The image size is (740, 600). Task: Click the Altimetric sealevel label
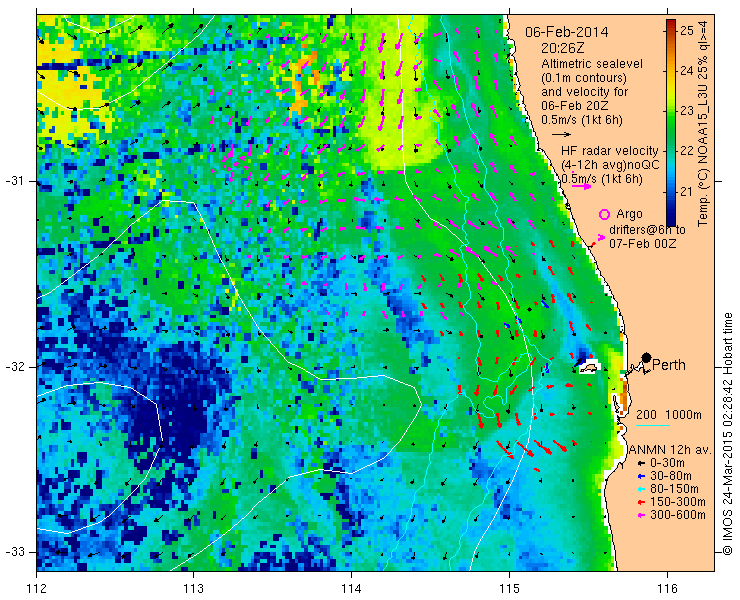(592, 64)
